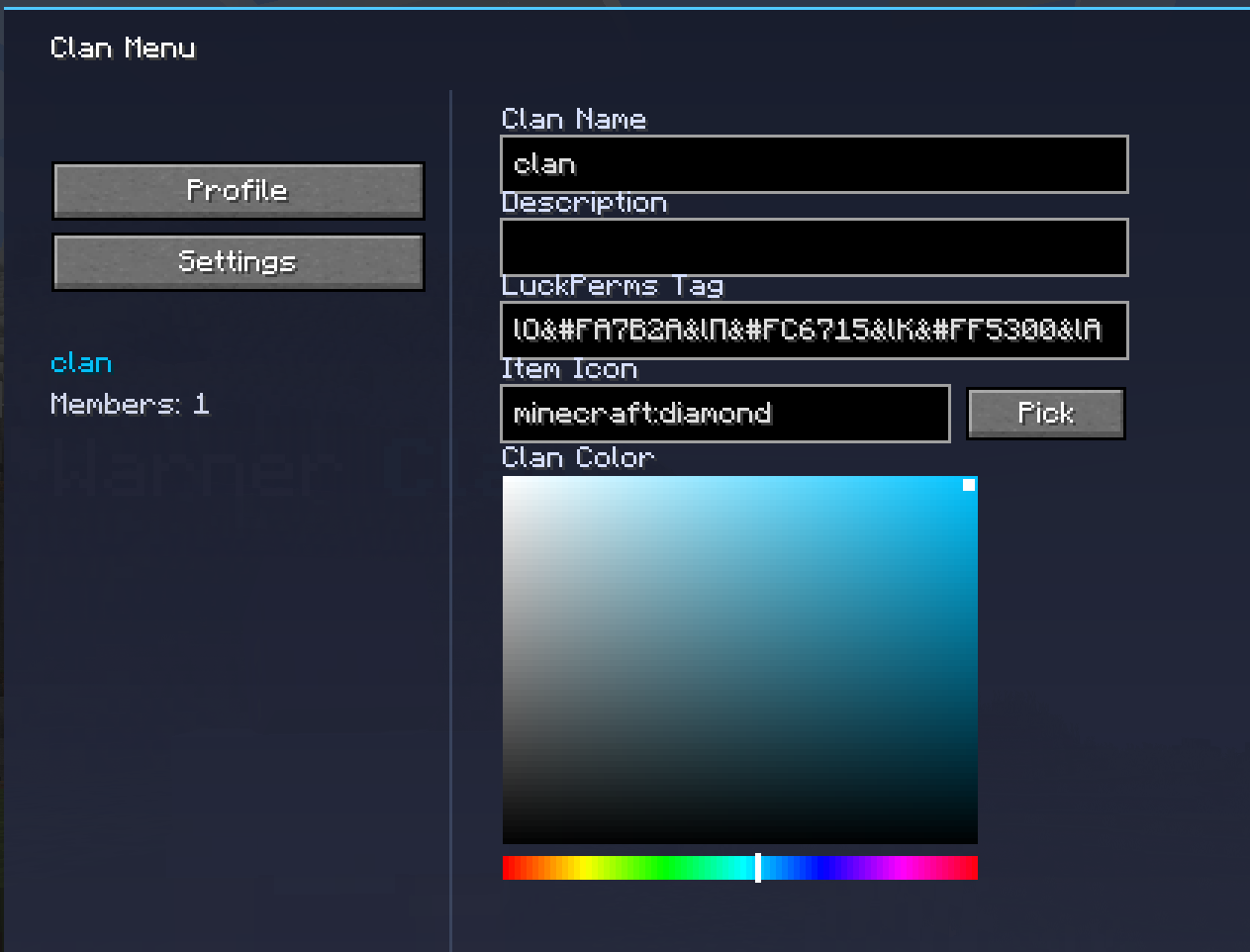Click the LuckPerms Tag text field
This screenshot has width=1250, height=952.
pos(815,331)
